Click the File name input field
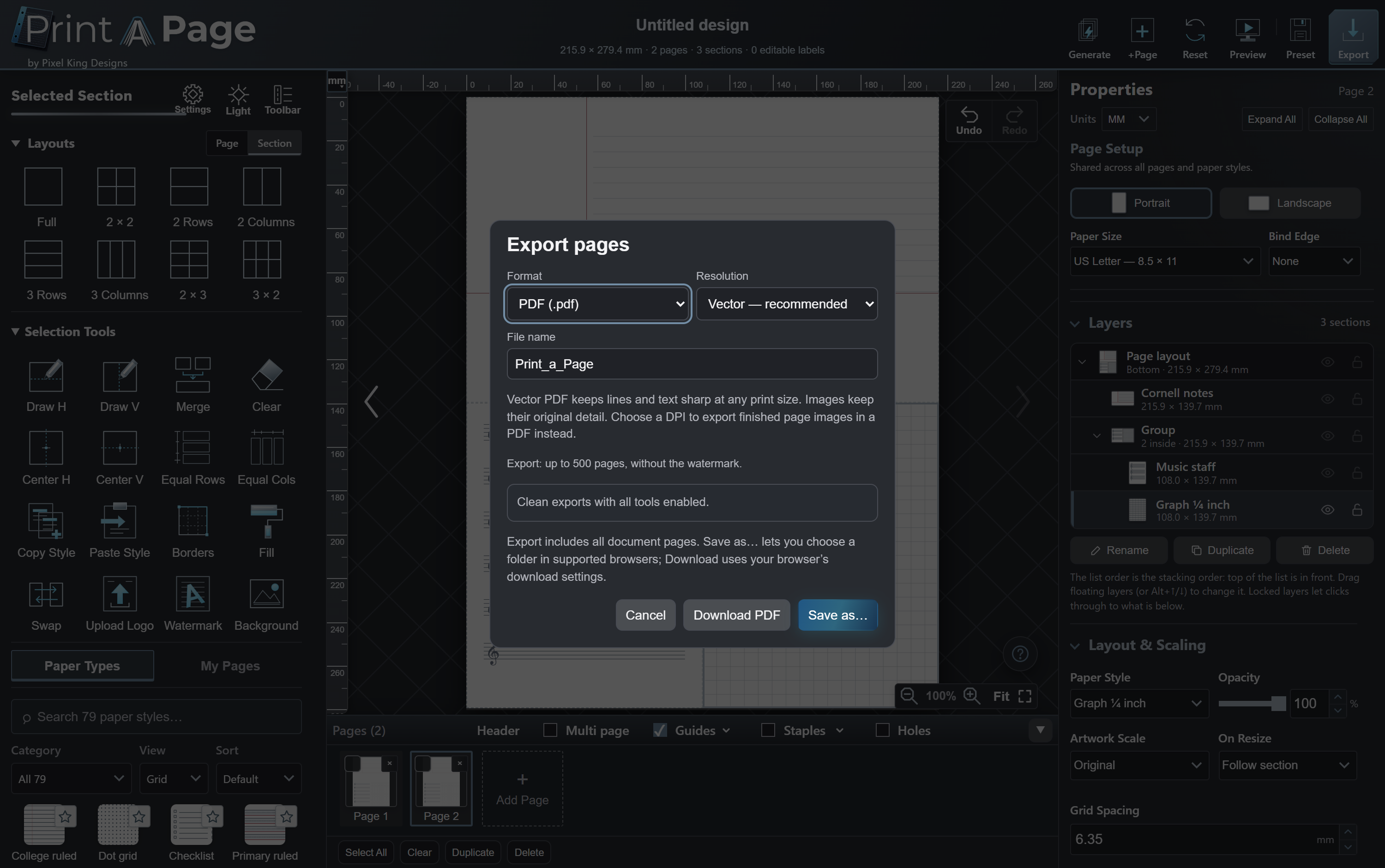Viewport: 1385px width, 868px height. [x=692, y=364]
